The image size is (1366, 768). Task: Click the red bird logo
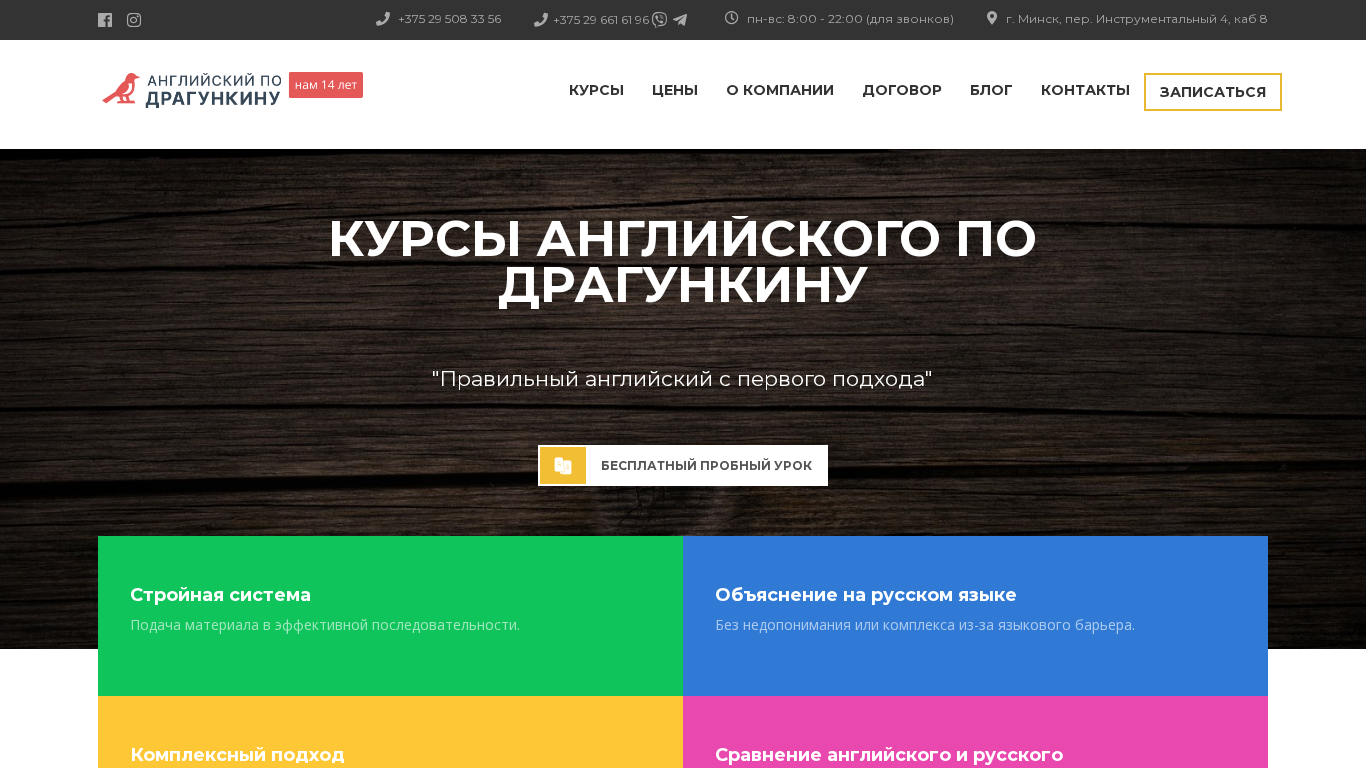(121, 89)
